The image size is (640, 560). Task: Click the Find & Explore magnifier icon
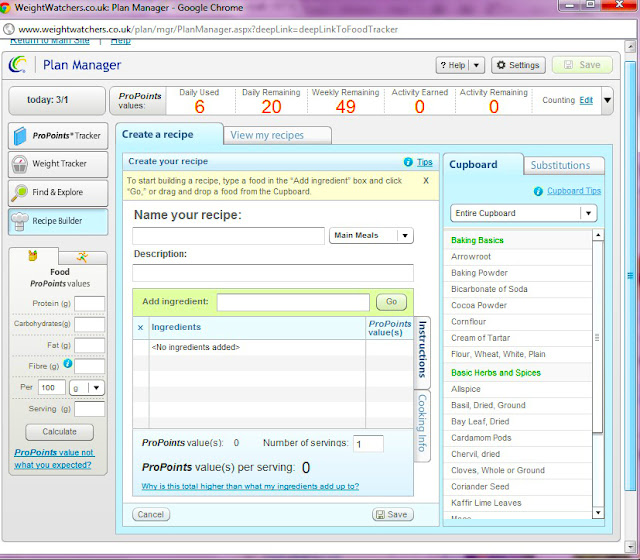point(19,193)
